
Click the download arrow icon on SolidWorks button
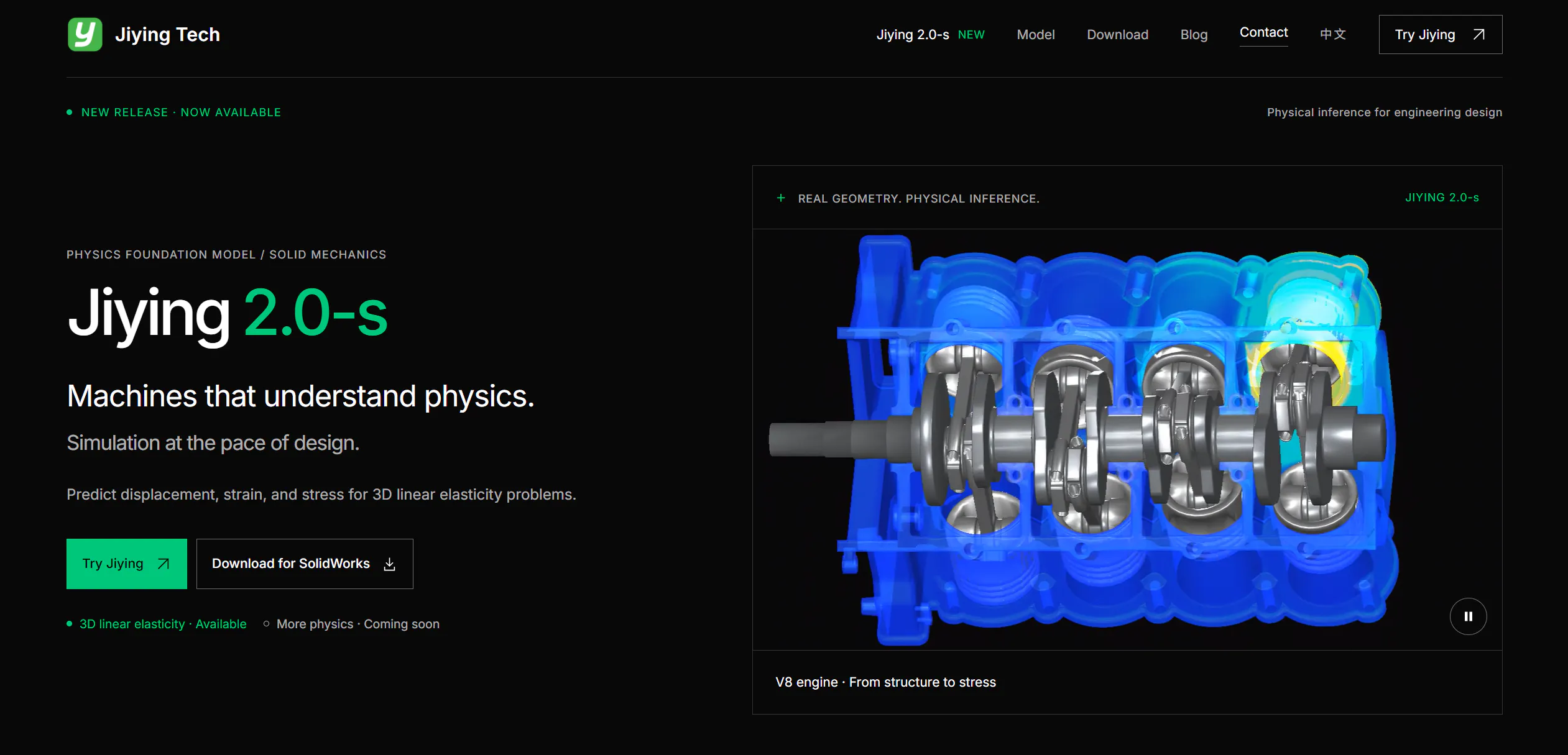click(390, 564)
